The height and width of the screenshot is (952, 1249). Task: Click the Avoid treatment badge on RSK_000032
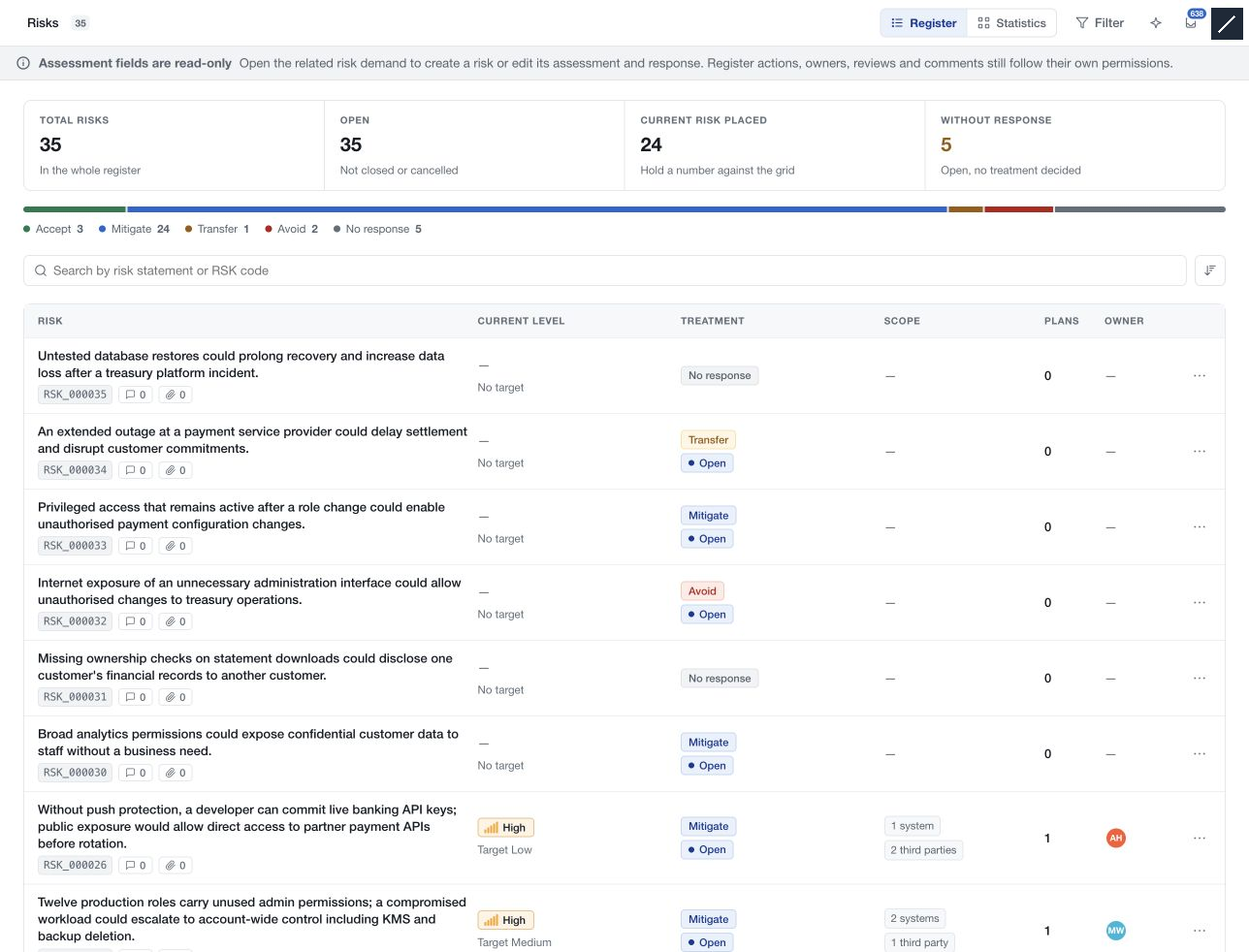click(x=702, y=591)
